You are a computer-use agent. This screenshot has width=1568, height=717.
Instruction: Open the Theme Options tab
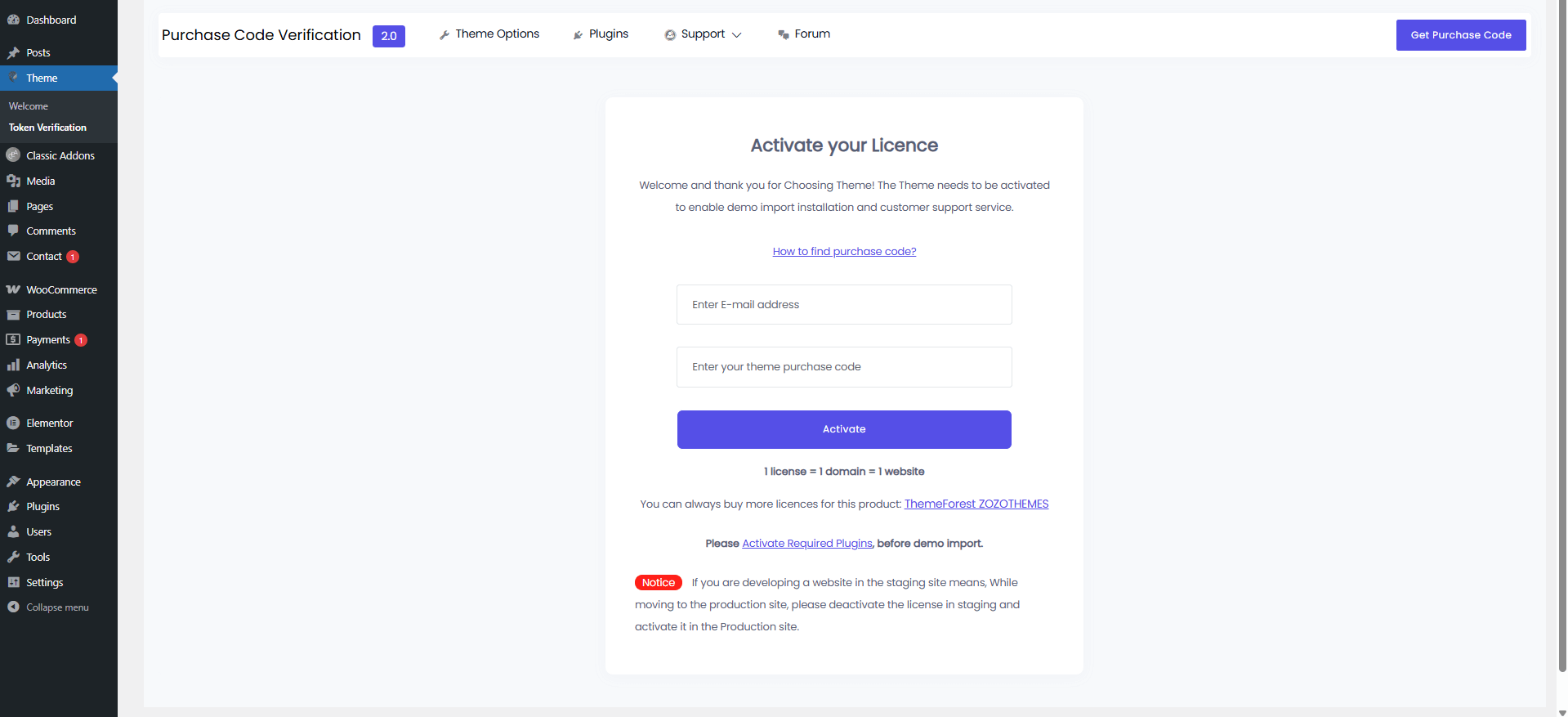[489, 34]
